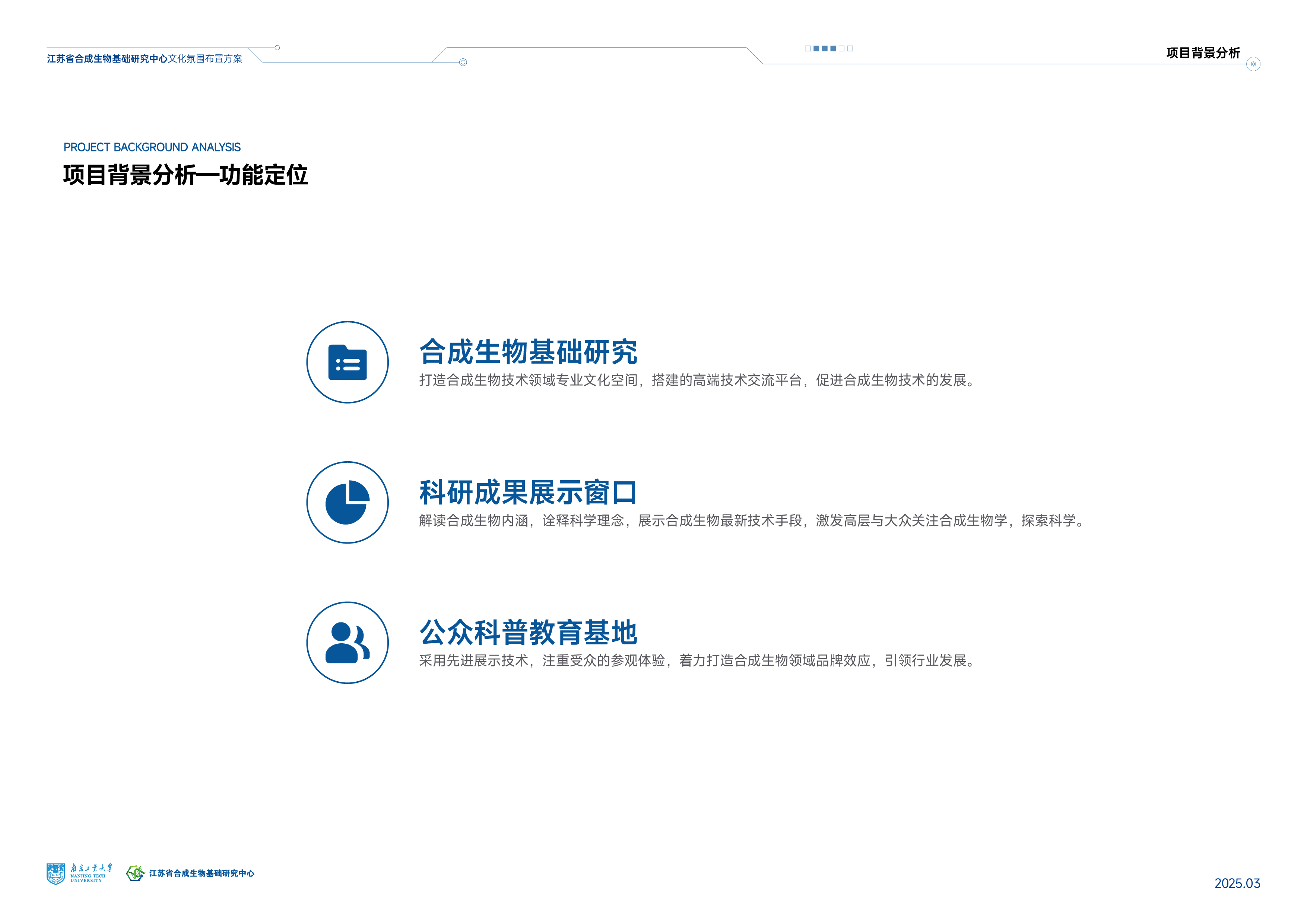The height and width of the screenshot is (924, 1307).
Task: Click the folder list icon beside 合成生物基础研究
Action: pyautogui.click(x=347, y=363)
